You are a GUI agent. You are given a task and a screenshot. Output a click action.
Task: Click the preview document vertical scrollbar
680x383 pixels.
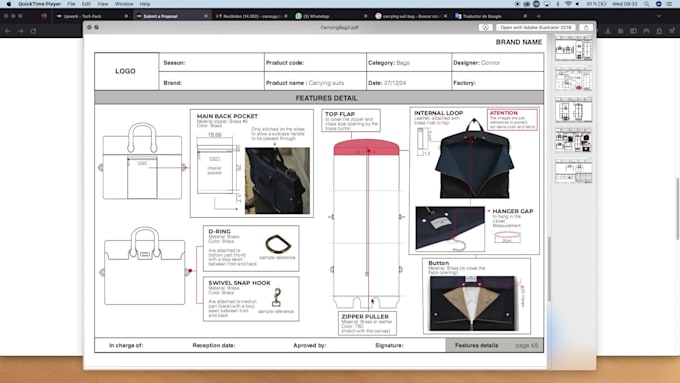[x=549, y=269]
